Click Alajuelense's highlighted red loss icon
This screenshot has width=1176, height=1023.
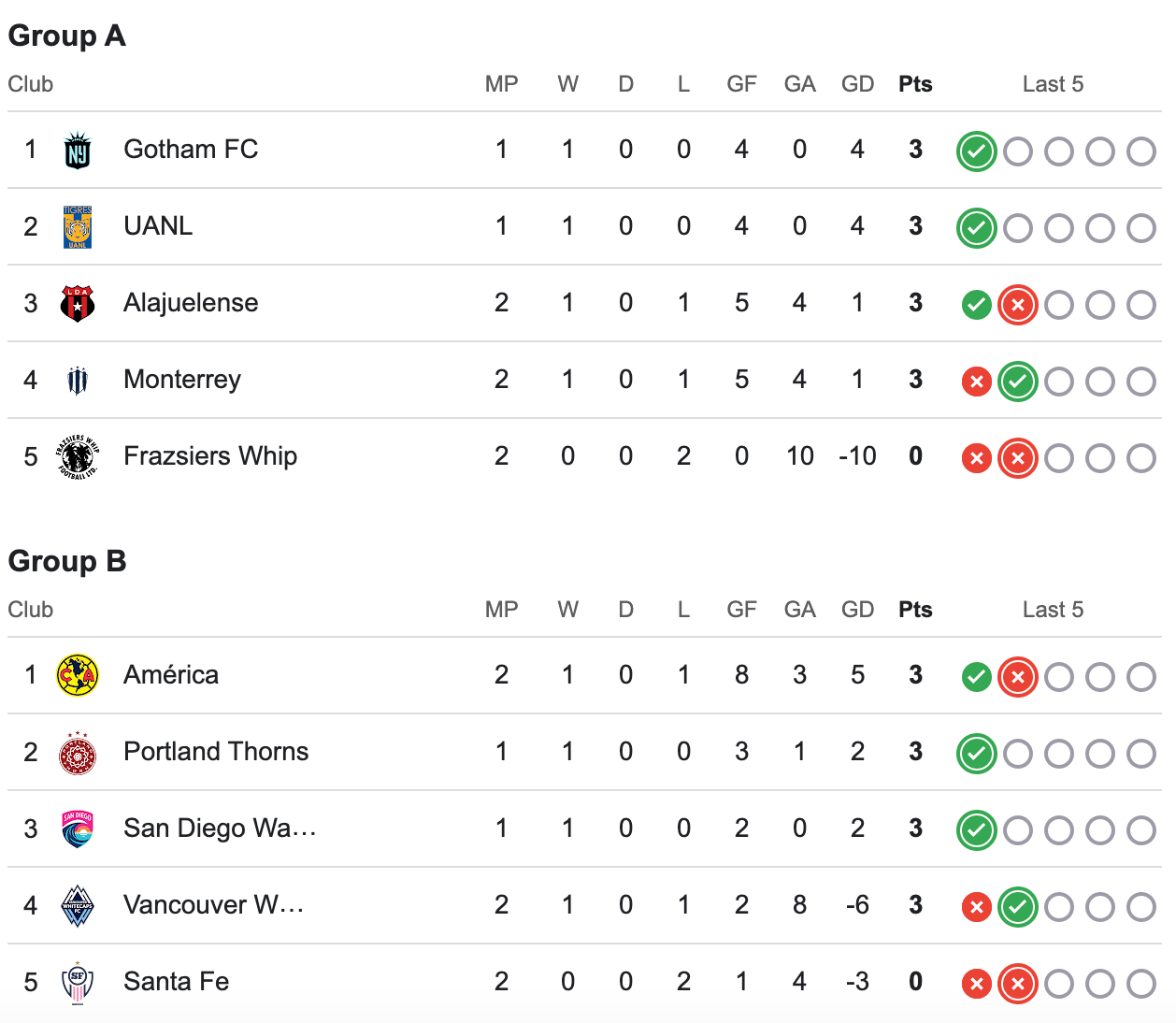pos(1018,305)
